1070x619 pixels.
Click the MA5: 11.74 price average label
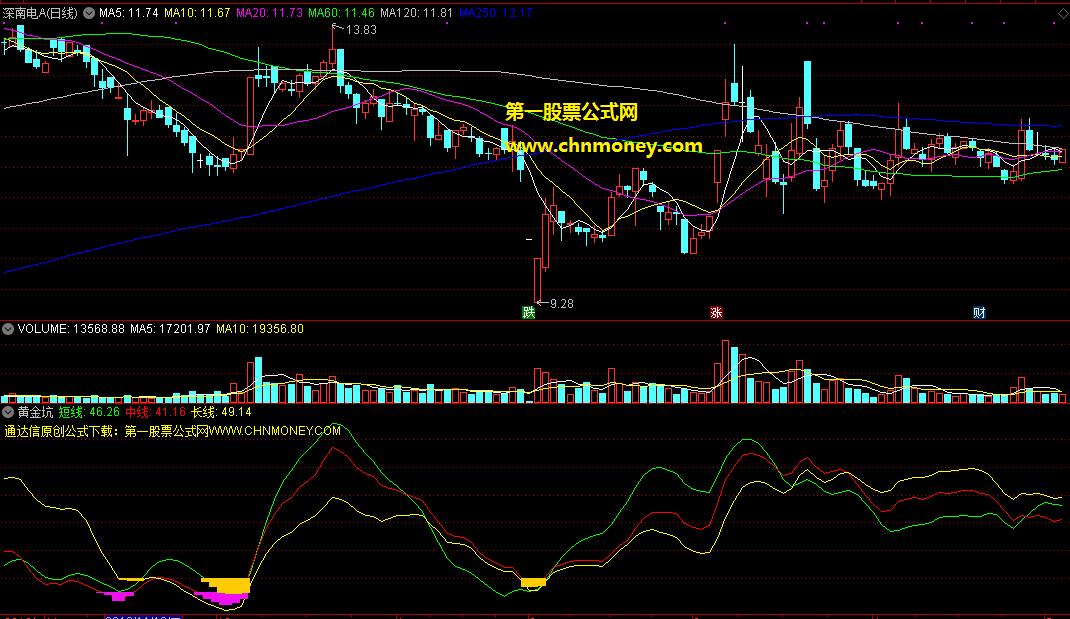[x=128, y=13]
